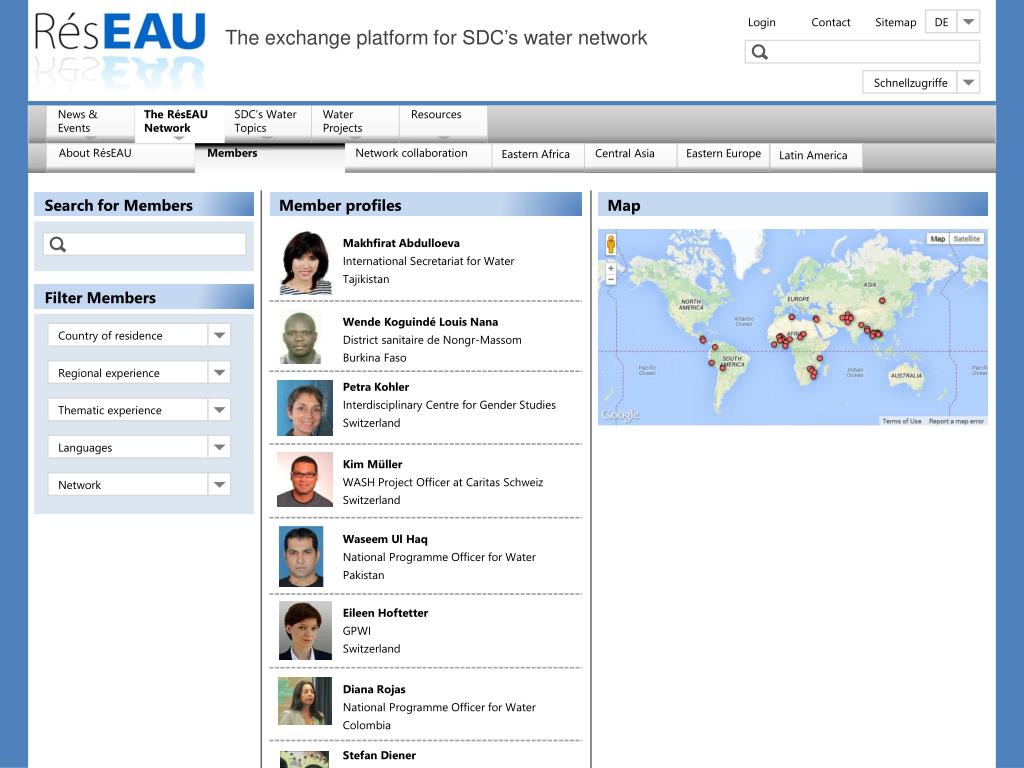Viewport: 1024px width, 768px height.
Task: Open the Schnellzugriffe quick access dropdown
Action: click(x=968, y=82)
